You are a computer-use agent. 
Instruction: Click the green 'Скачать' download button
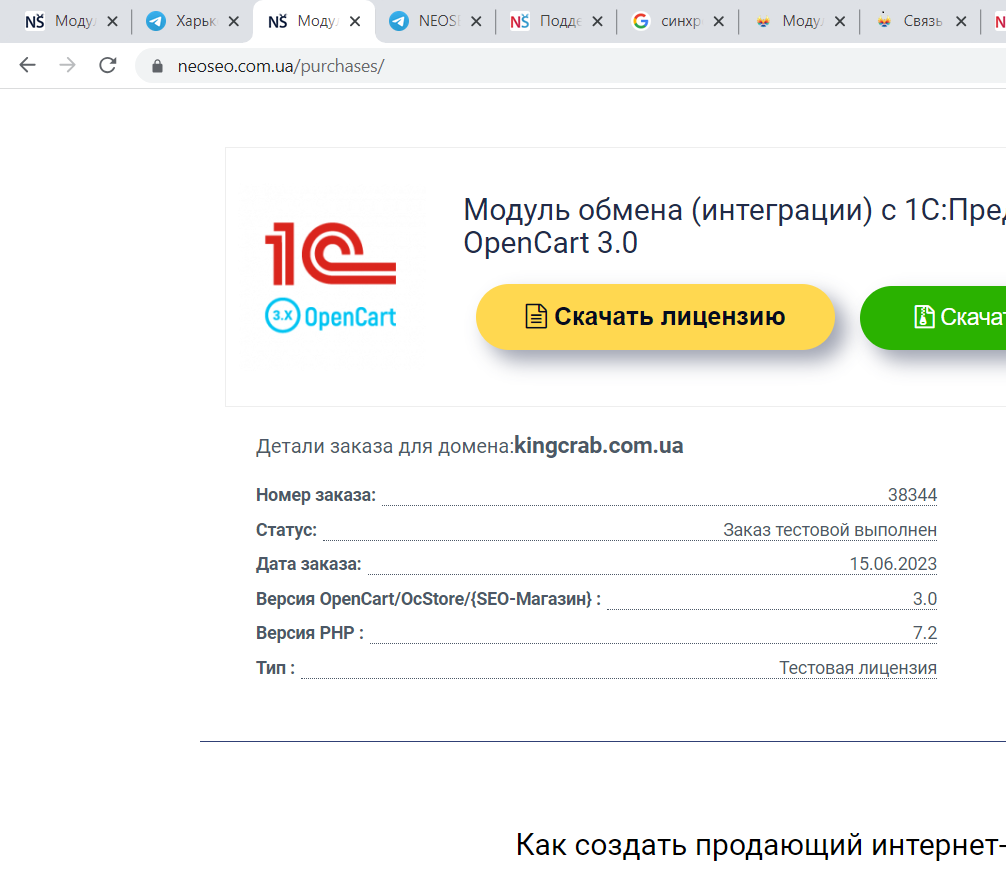click(x=934, y=318)
